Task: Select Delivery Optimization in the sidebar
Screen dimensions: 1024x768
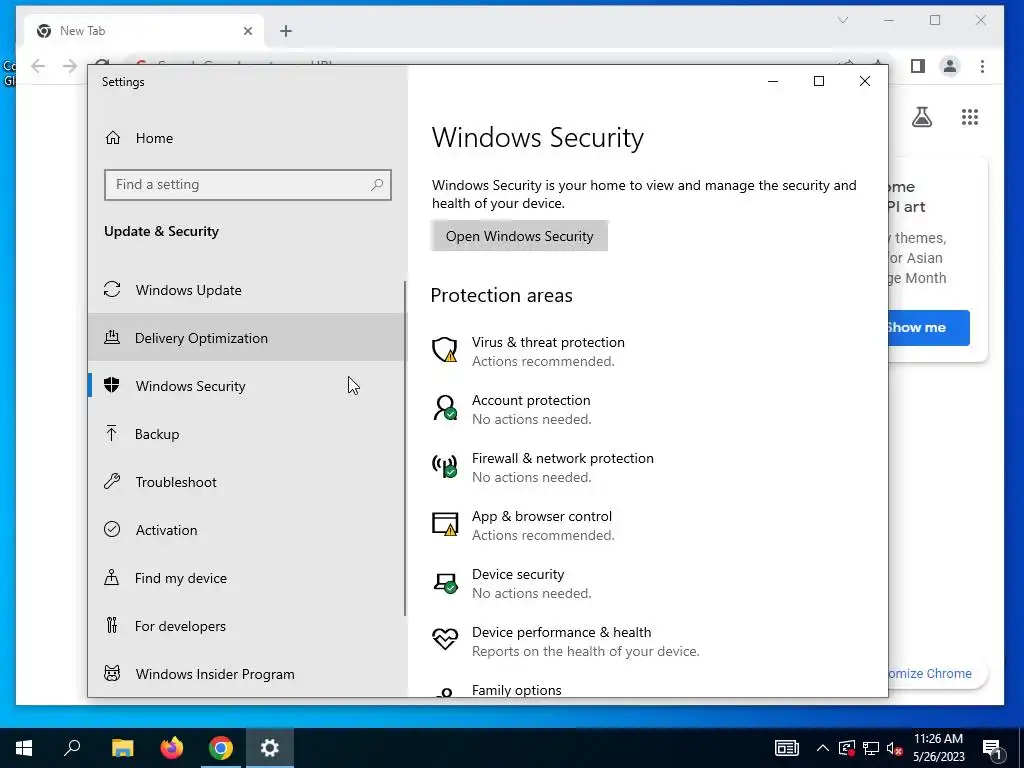Action: (247, 337)
